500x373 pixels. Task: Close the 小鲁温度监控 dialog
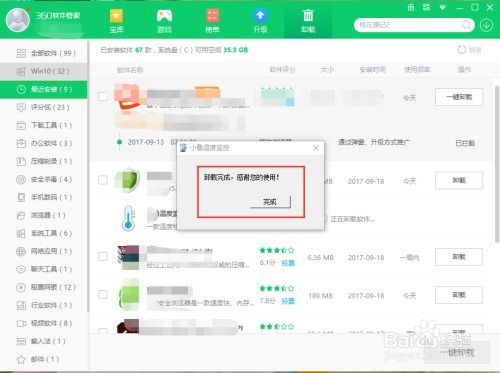pyautogui.click(x=316, y=148)
